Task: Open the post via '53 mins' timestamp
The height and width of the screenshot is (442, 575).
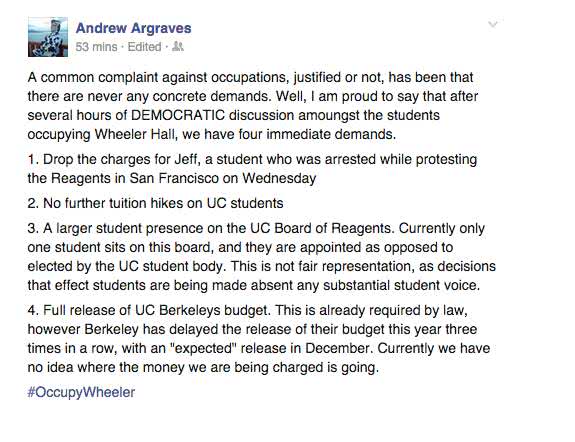Action: (x=96, y=47)
